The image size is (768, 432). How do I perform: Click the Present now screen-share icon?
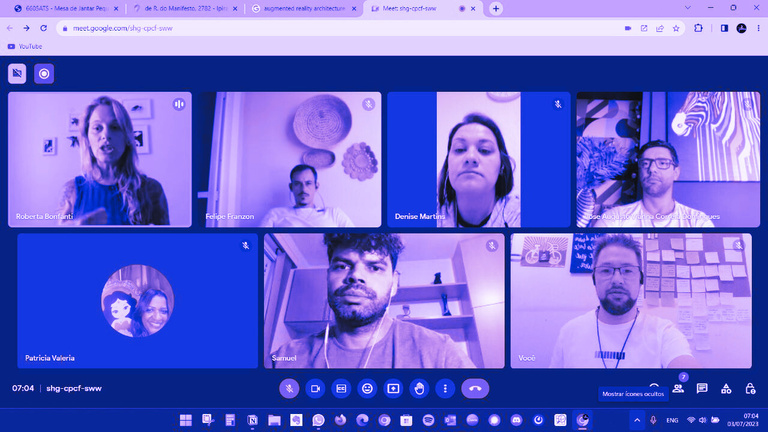pos(393,388)
